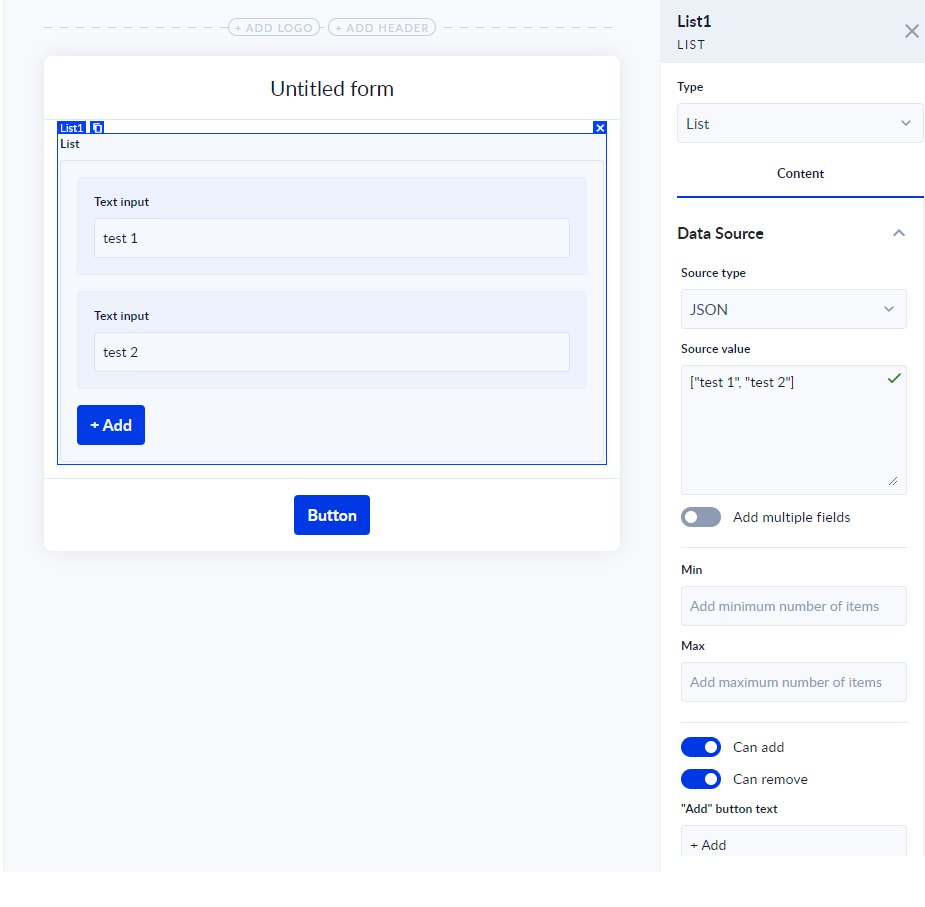Image resolution: width=925 pixels, height=907 pixels.
Task: Toggle the Add multiple fields switch
Action: click(700, 517)
